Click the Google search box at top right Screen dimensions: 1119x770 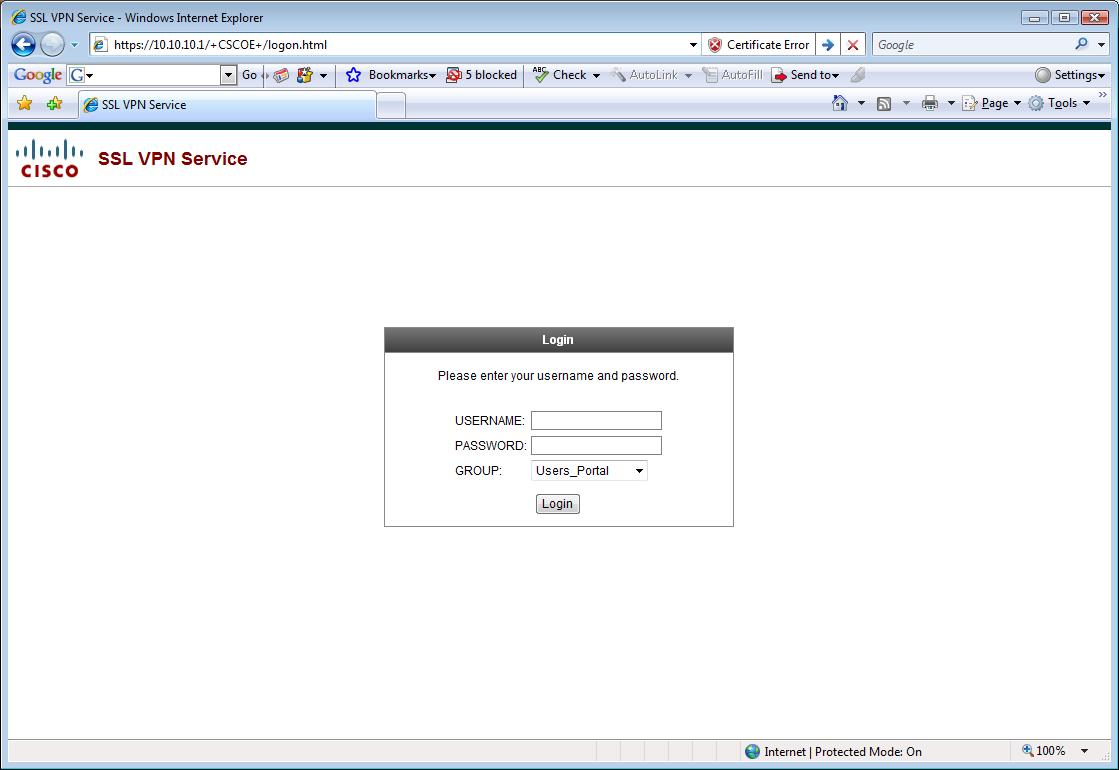coord(971,44)
